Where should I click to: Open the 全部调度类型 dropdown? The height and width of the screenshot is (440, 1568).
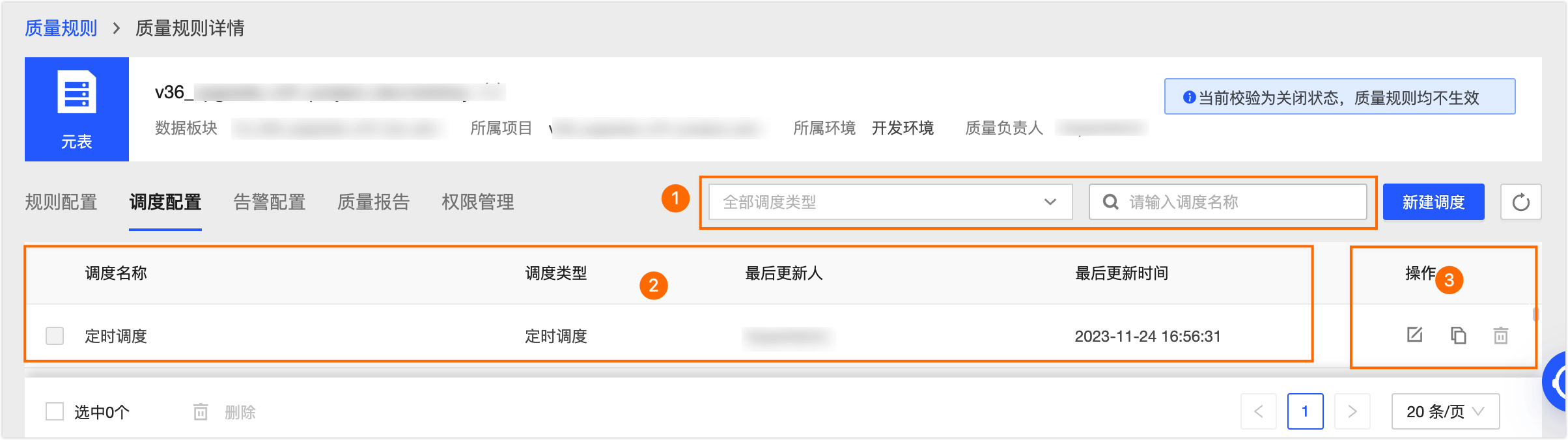pyautogui.click(x=889, y=202)
